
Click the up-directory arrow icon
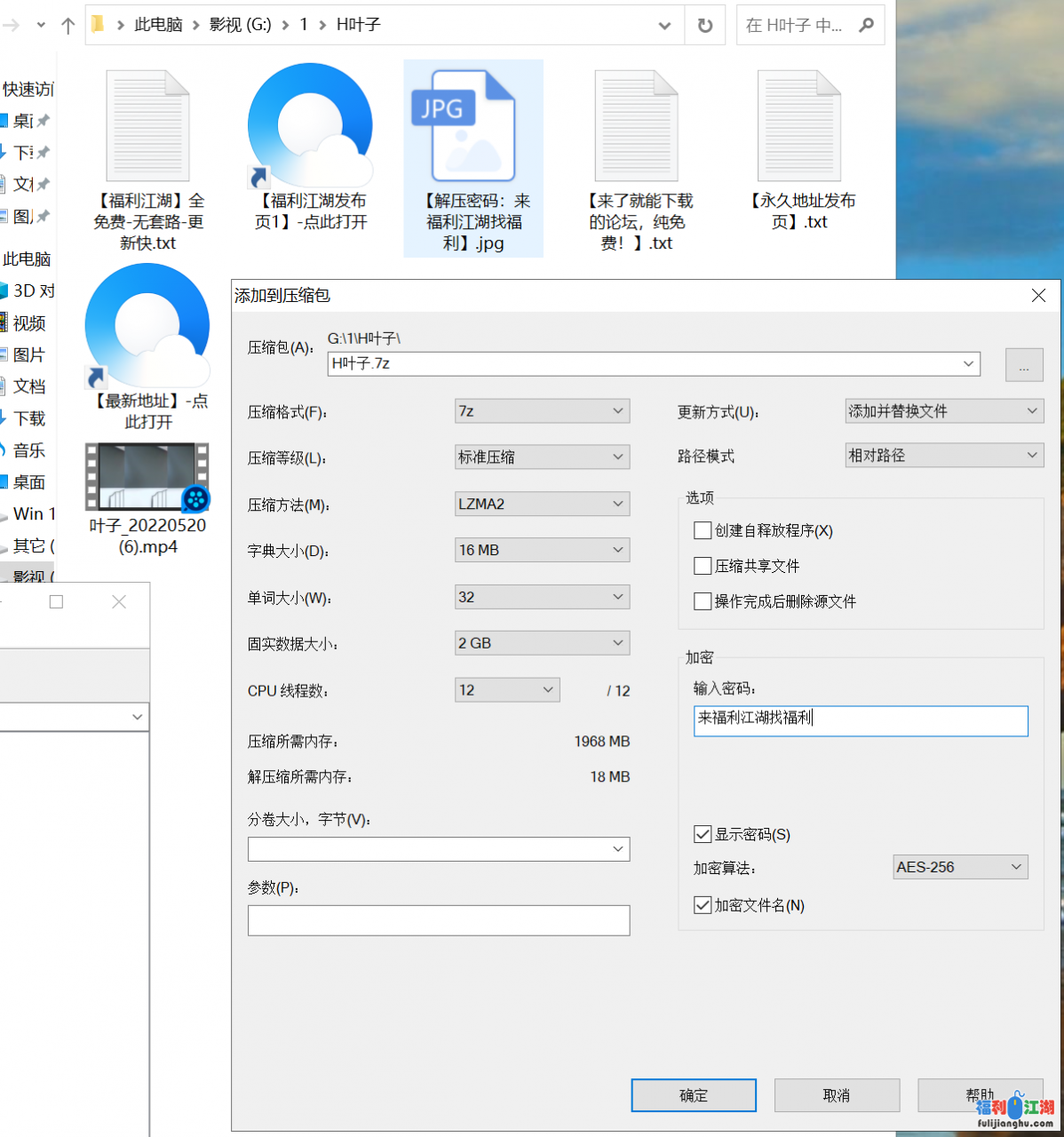[68, 26]
